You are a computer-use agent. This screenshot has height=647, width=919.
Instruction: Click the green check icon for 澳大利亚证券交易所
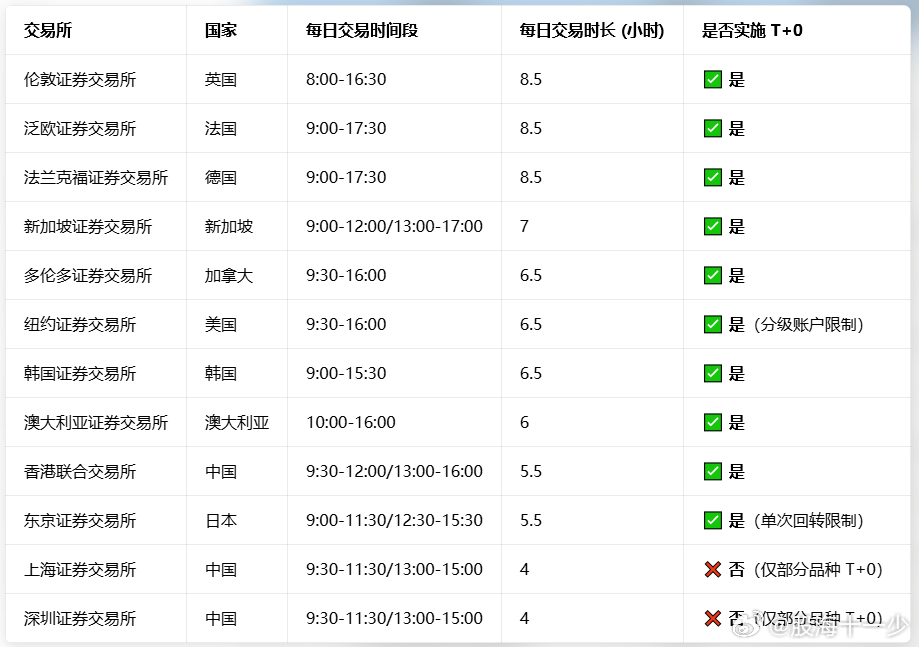pos(712,422)
